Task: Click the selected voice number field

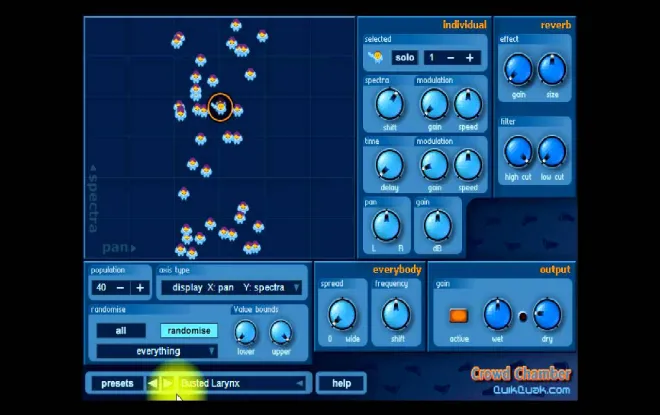Action: pos(432,58)
